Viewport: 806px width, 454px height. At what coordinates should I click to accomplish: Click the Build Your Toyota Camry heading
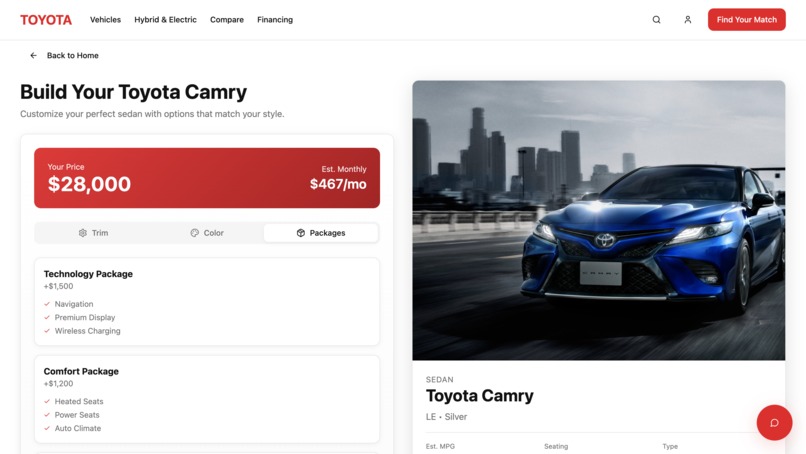(x=134, y=92)
